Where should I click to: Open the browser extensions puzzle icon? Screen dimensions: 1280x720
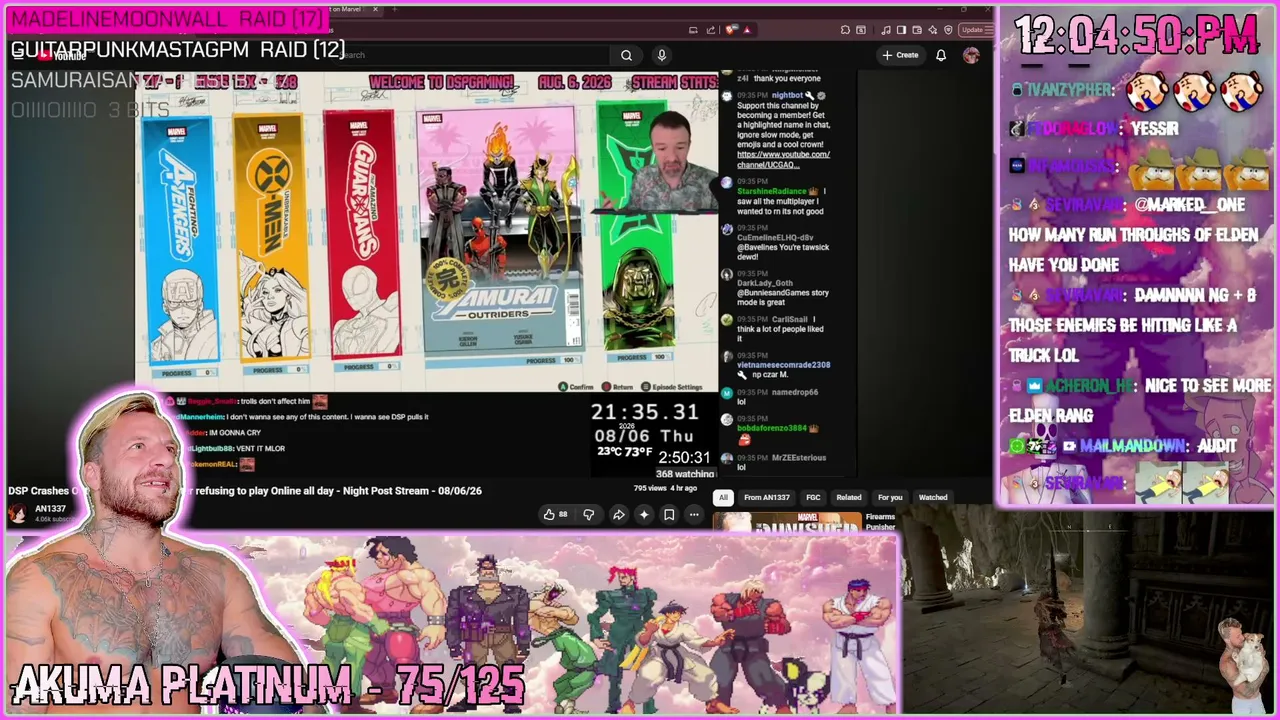click(x=846, y=30)
